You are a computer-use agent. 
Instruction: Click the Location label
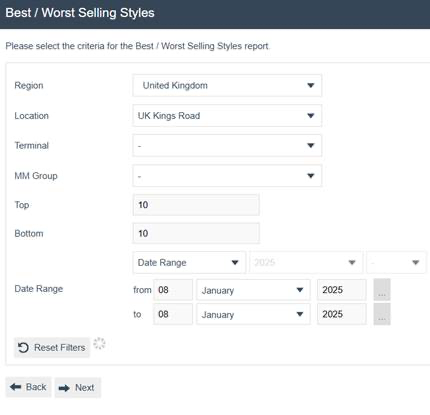pyautogui.click(x=32, y=116)
